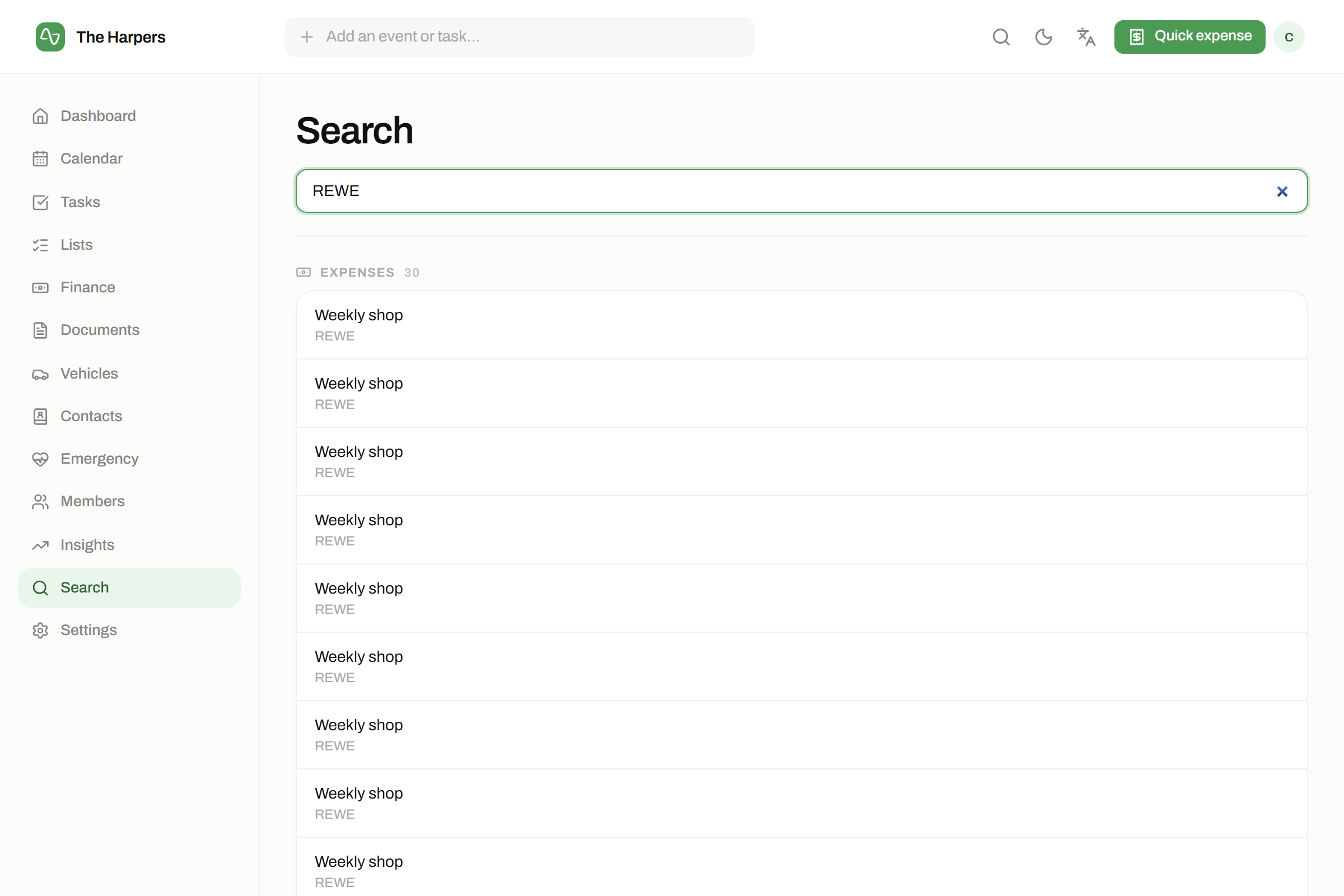This screenshot has height=896, width=1344.
Task: Click the plus icon in quick-add bar
Action: tap(307, 37)
